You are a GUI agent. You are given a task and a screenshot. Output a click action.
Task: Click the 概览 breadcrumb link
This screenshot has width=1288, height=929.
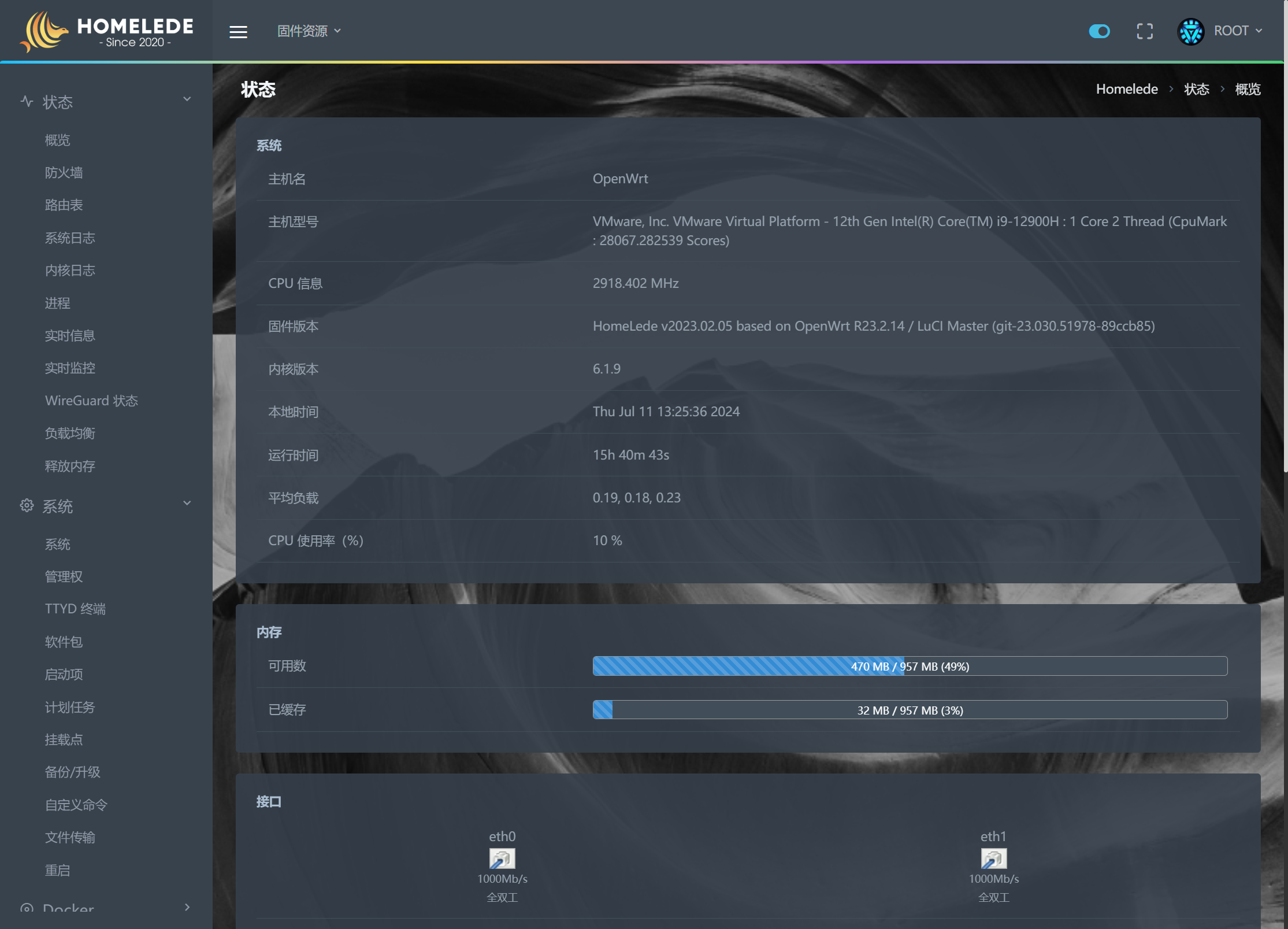point(1248,89)
